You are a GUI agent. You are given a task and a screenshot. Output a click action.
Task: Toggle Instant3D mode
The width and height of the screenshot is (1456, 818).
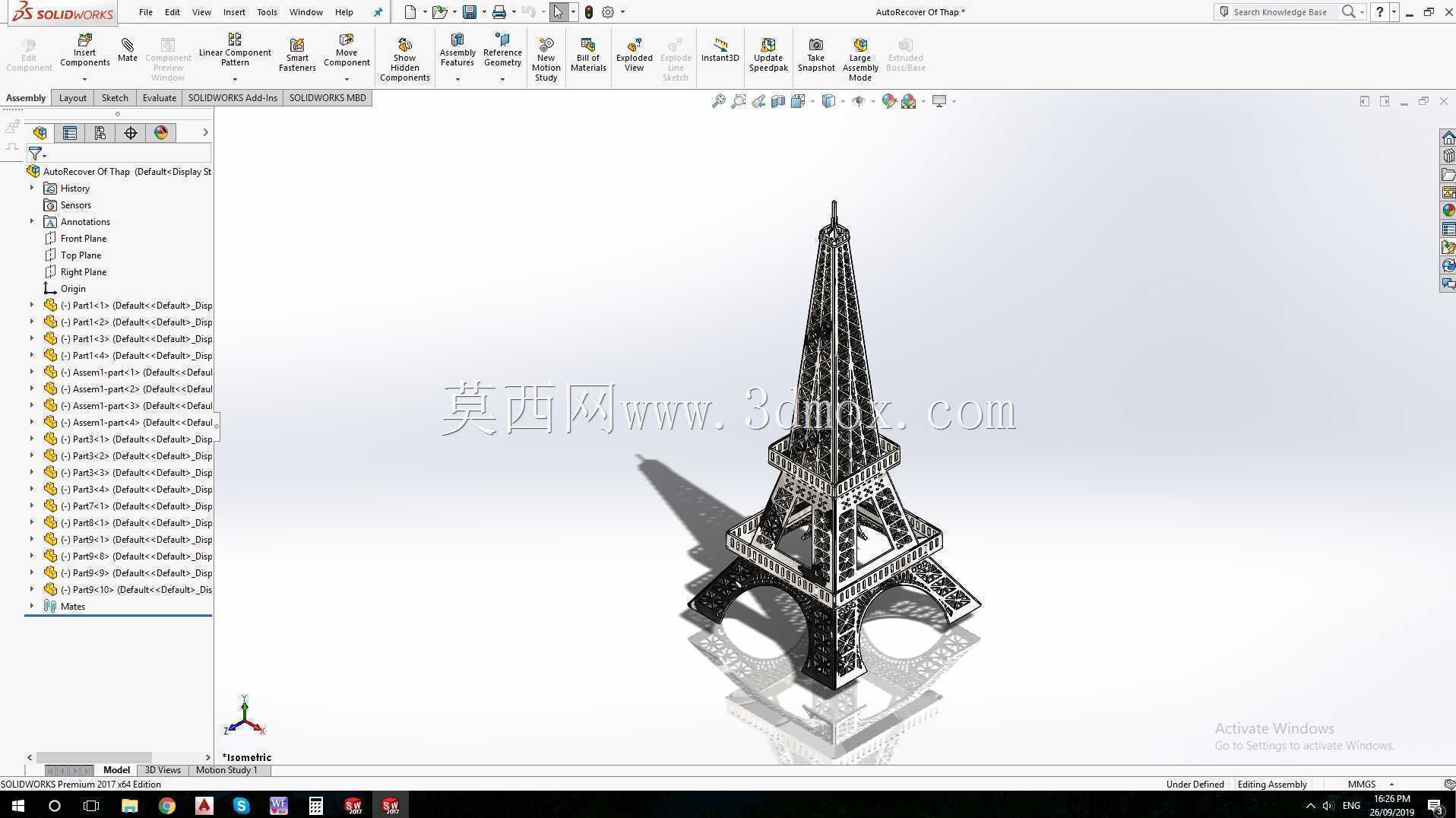720,50
